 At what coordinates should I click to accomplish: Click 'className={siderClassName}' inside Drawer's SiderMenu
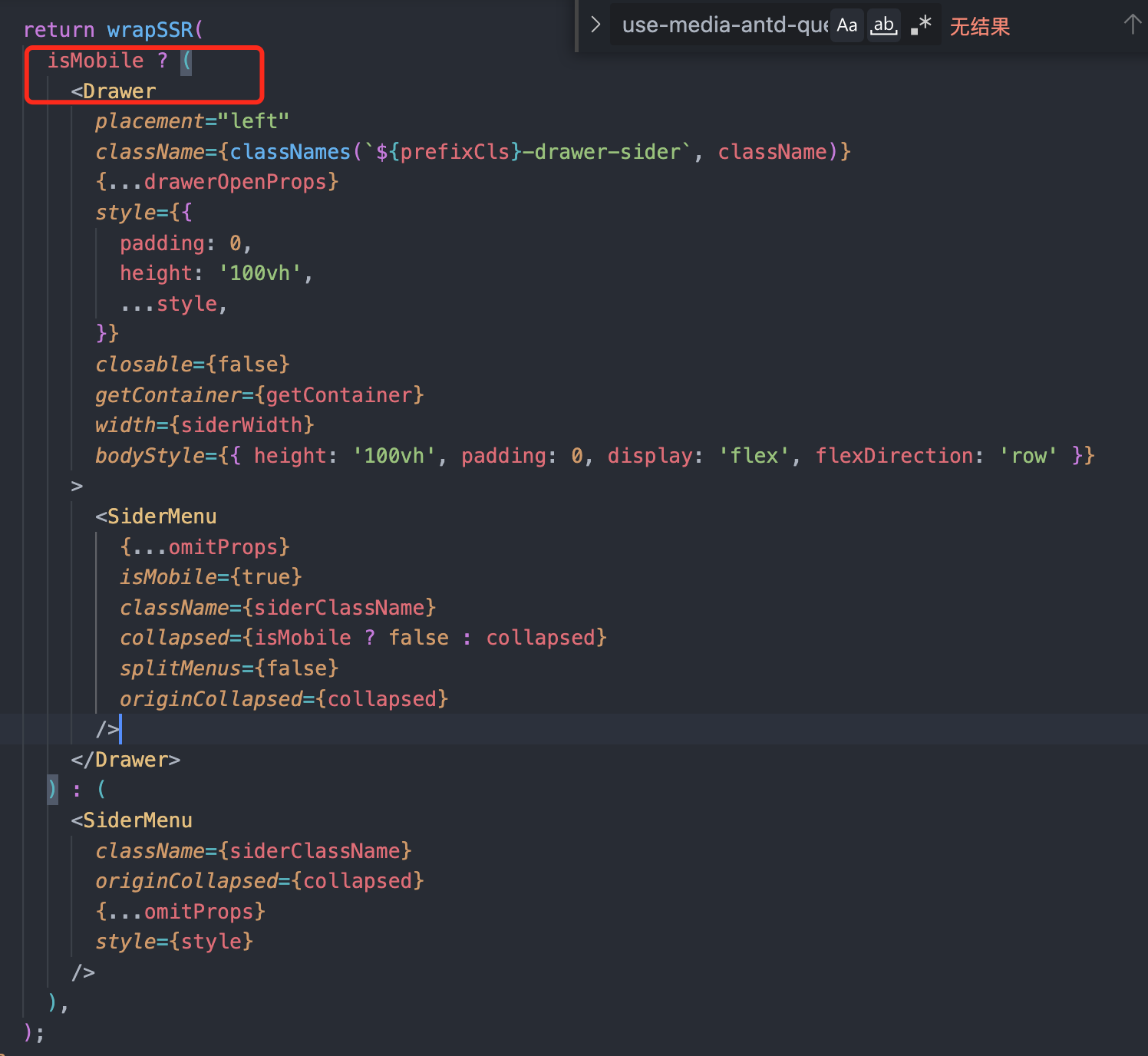point(278,608)
